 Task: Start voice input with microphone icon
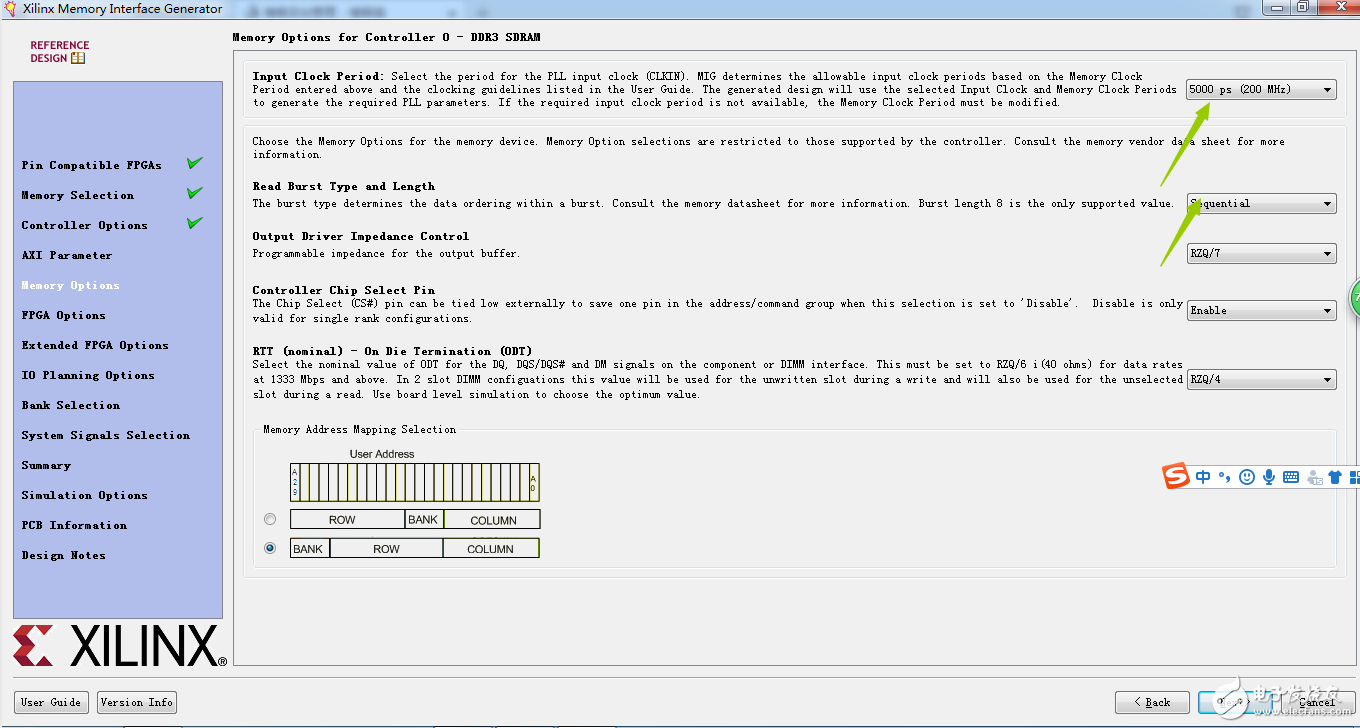click(x=1269, y=477)
